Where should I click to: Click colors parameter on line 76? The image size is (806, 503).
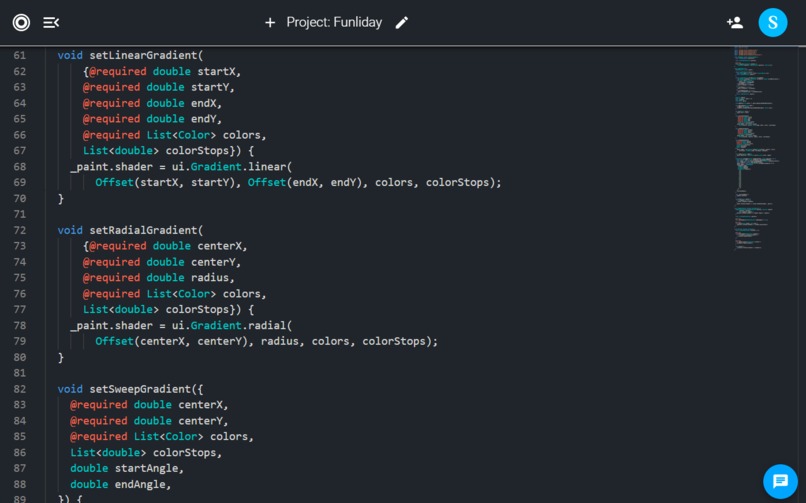242,294
